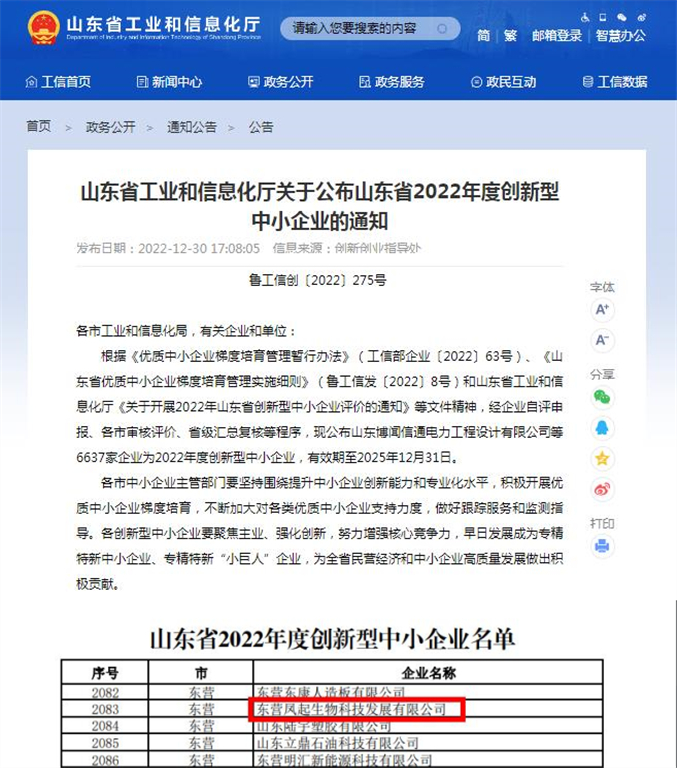Share article via QQ penguin icon
This screenshot has height=768, width=677.
click(x=602, y=428)
